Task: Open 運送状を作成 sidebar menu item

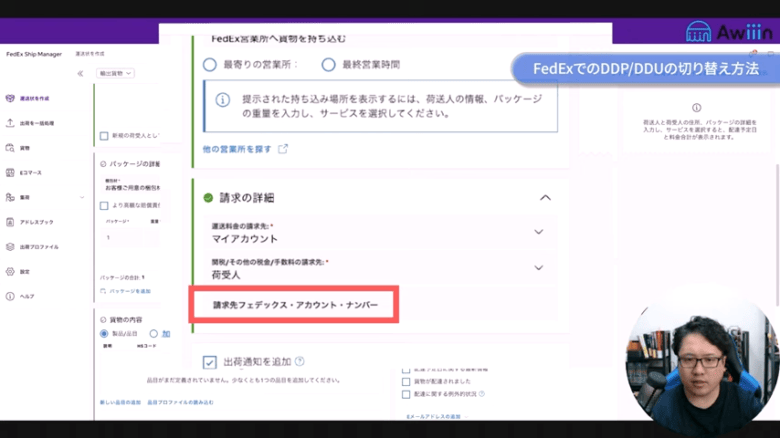Action: [34, 99]
